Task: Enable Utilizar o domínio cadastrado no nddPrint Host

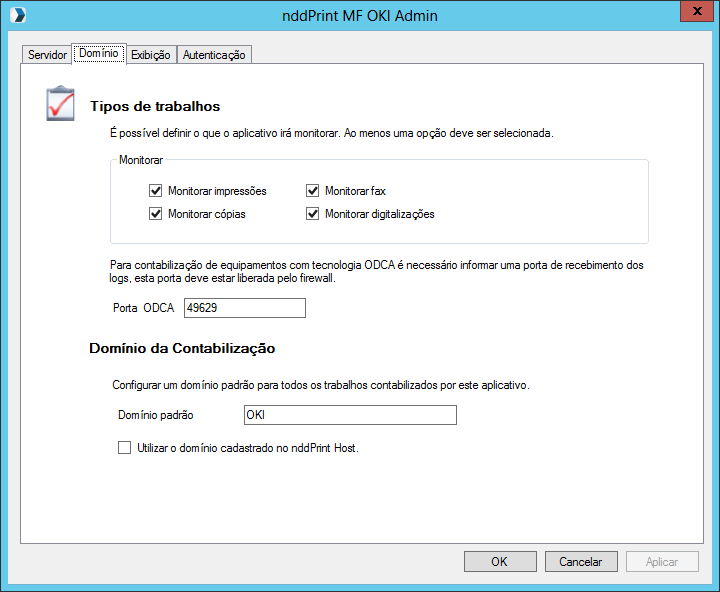Action: click(x=125, y=449)
